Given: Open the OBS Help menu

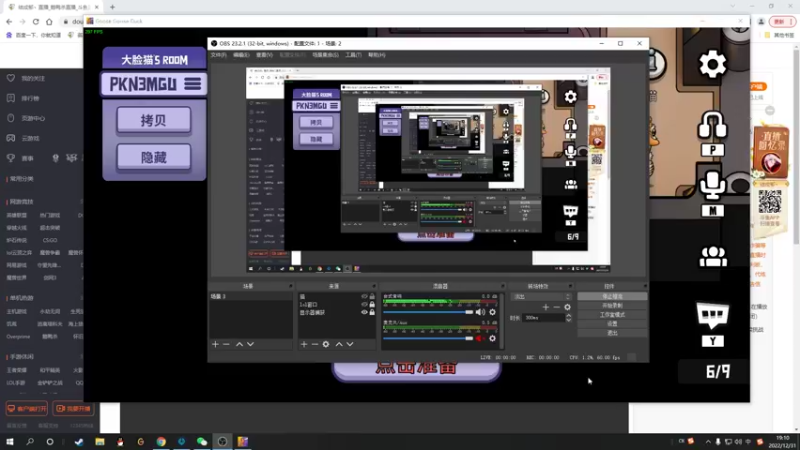Looking at the screenshot, I should 377,55.
